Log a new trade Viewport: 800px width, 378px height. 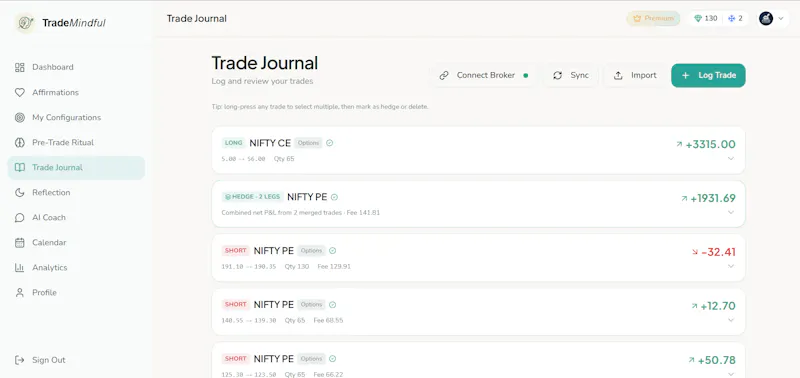(708, 75)
